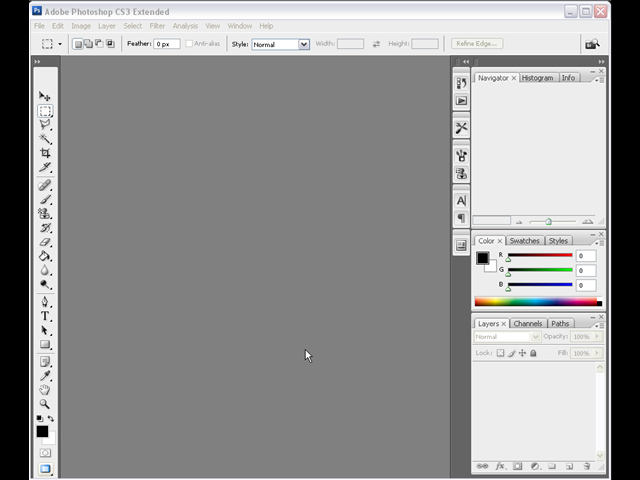The image size is (640, 480).
Task: Reset default foreground and background colors
Action: tap(40, 418)
